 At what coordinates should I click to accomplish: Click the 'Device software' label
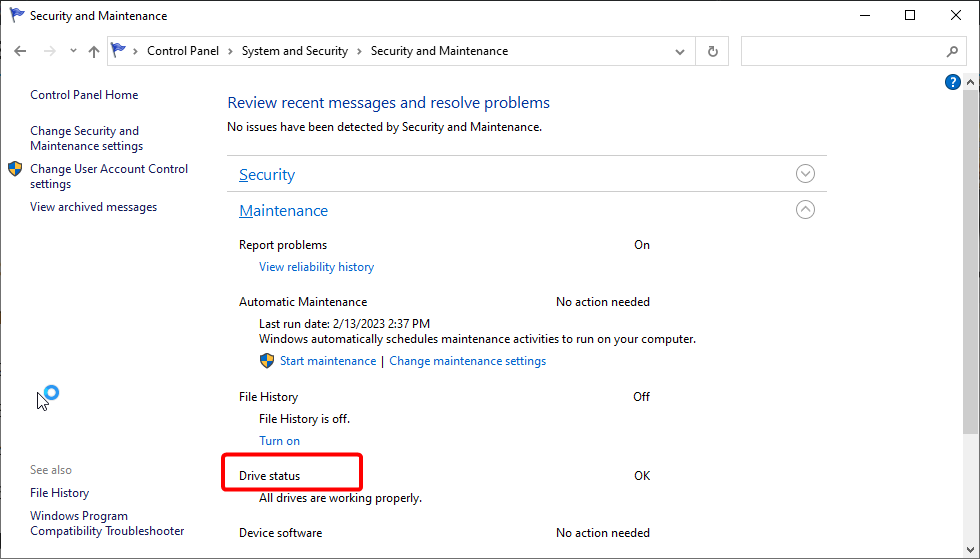281,533
